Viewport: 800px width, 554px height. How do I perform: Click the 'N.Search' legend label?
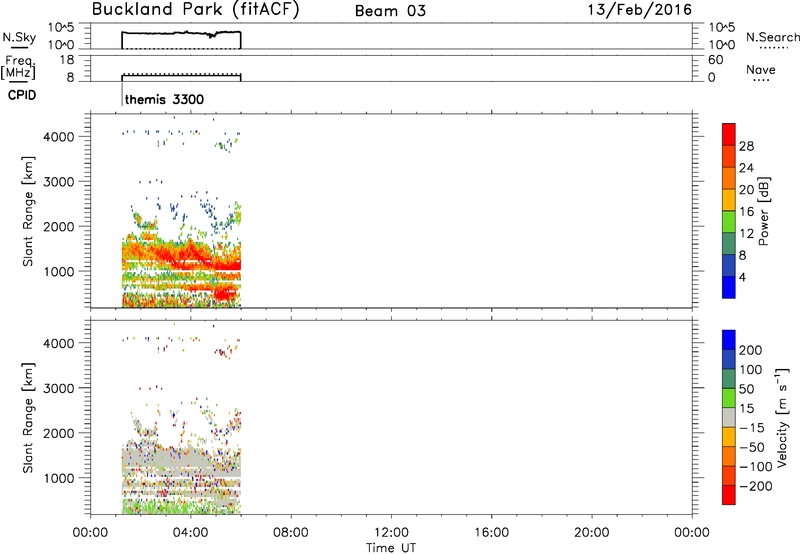tap(772, 37)
